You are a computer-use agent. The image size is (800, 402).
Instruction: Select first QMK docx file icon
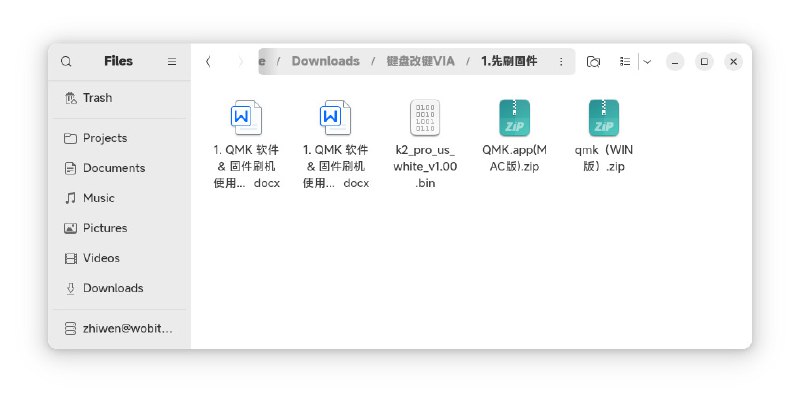pyautogui.click(x=246, y=117)
